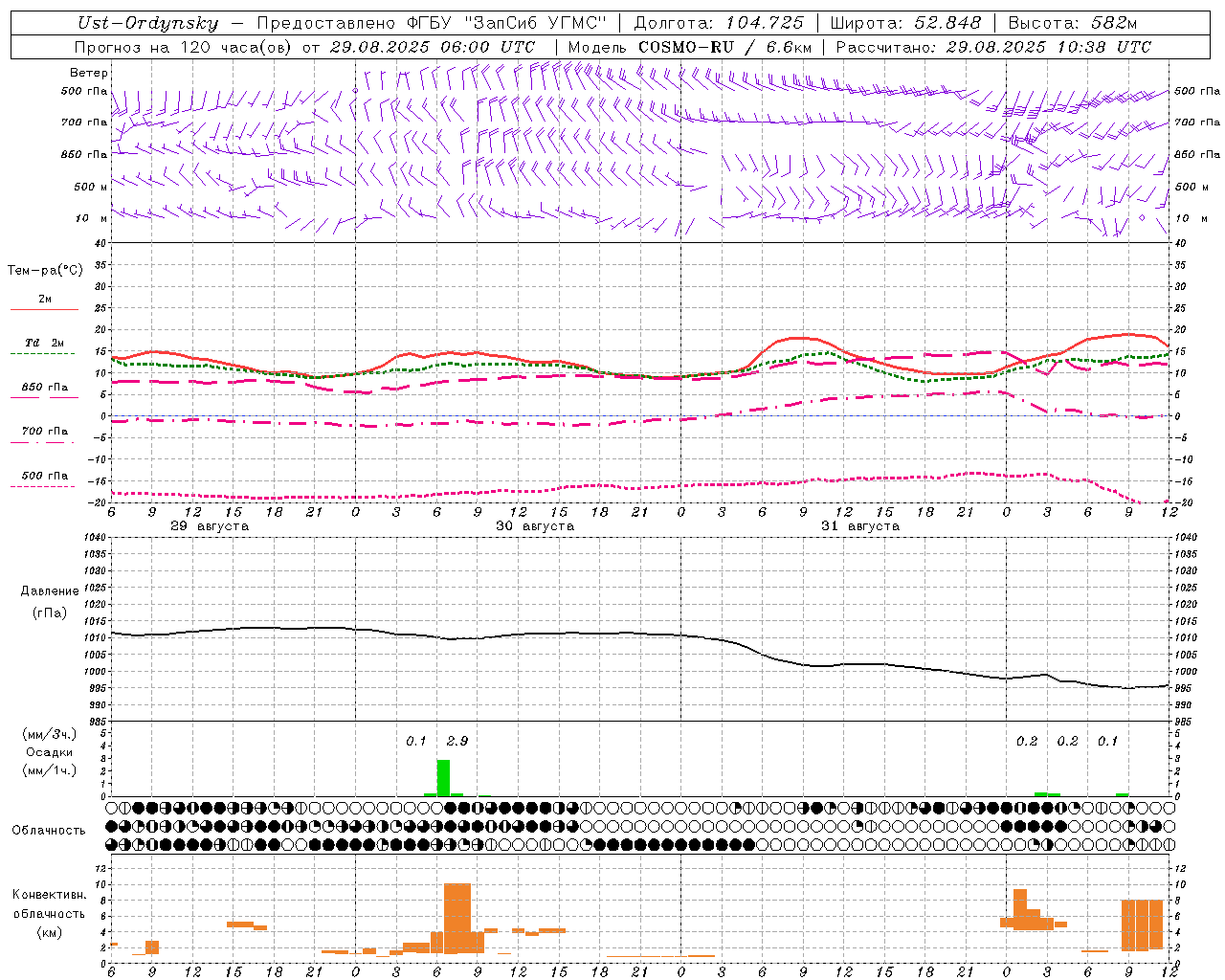Click the 'Облачность' cloud cover label

(49, 831)
